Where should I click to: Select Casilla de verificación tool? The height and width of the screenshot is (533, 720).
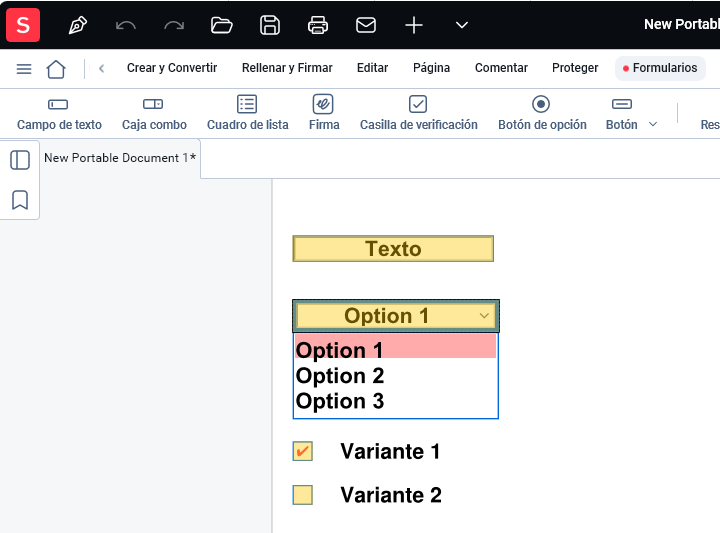[418, 113]
